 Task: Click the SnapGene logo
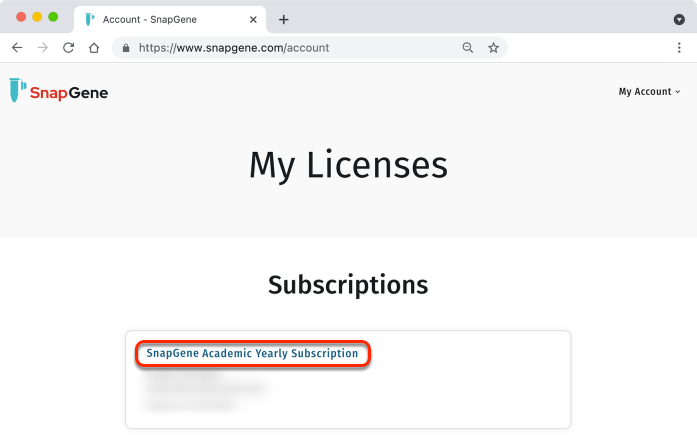tap(59, 91)
